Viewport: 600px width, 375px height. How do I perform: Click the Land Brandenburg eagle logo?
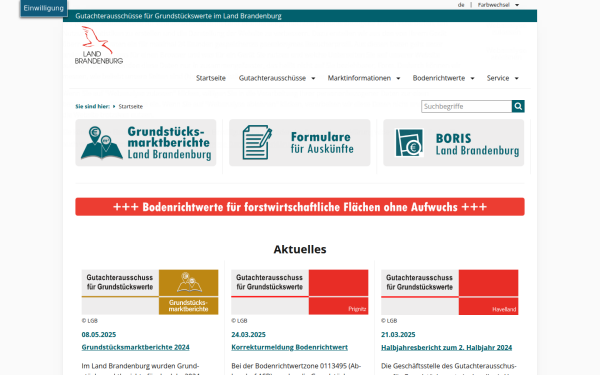99,45
